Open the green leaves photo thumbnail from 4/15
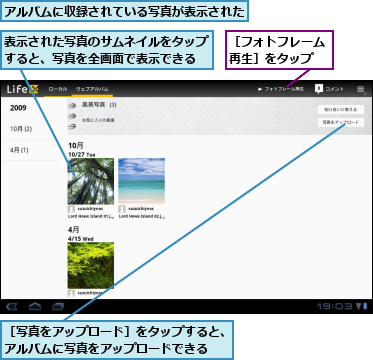 (91, 265)
